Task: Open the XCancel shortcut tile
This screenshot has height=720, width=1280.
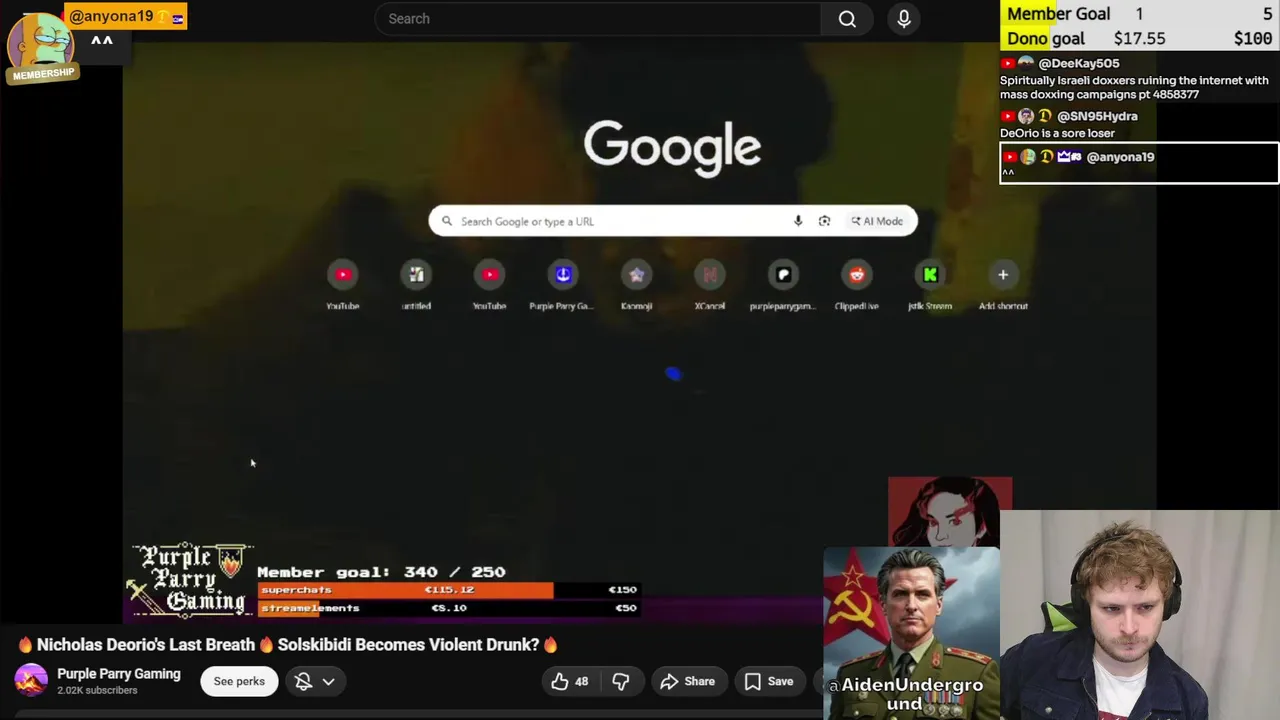Action: click(x=710, y=285)
